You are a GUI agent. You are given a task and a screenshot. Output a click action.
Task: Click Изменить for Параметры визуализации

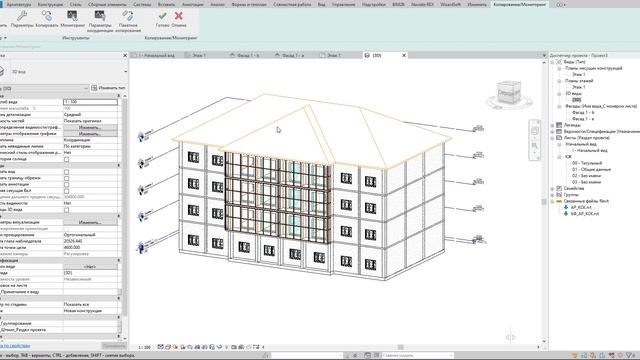coord(90,222)
